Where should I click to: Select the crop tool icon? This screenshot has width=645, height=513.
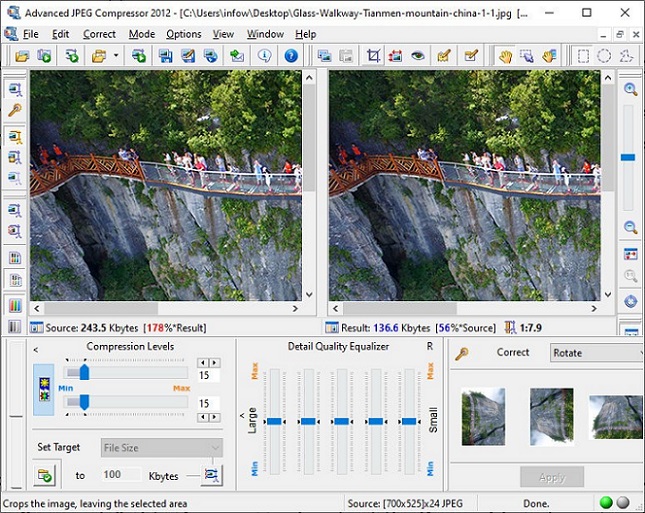coord(374,56)
